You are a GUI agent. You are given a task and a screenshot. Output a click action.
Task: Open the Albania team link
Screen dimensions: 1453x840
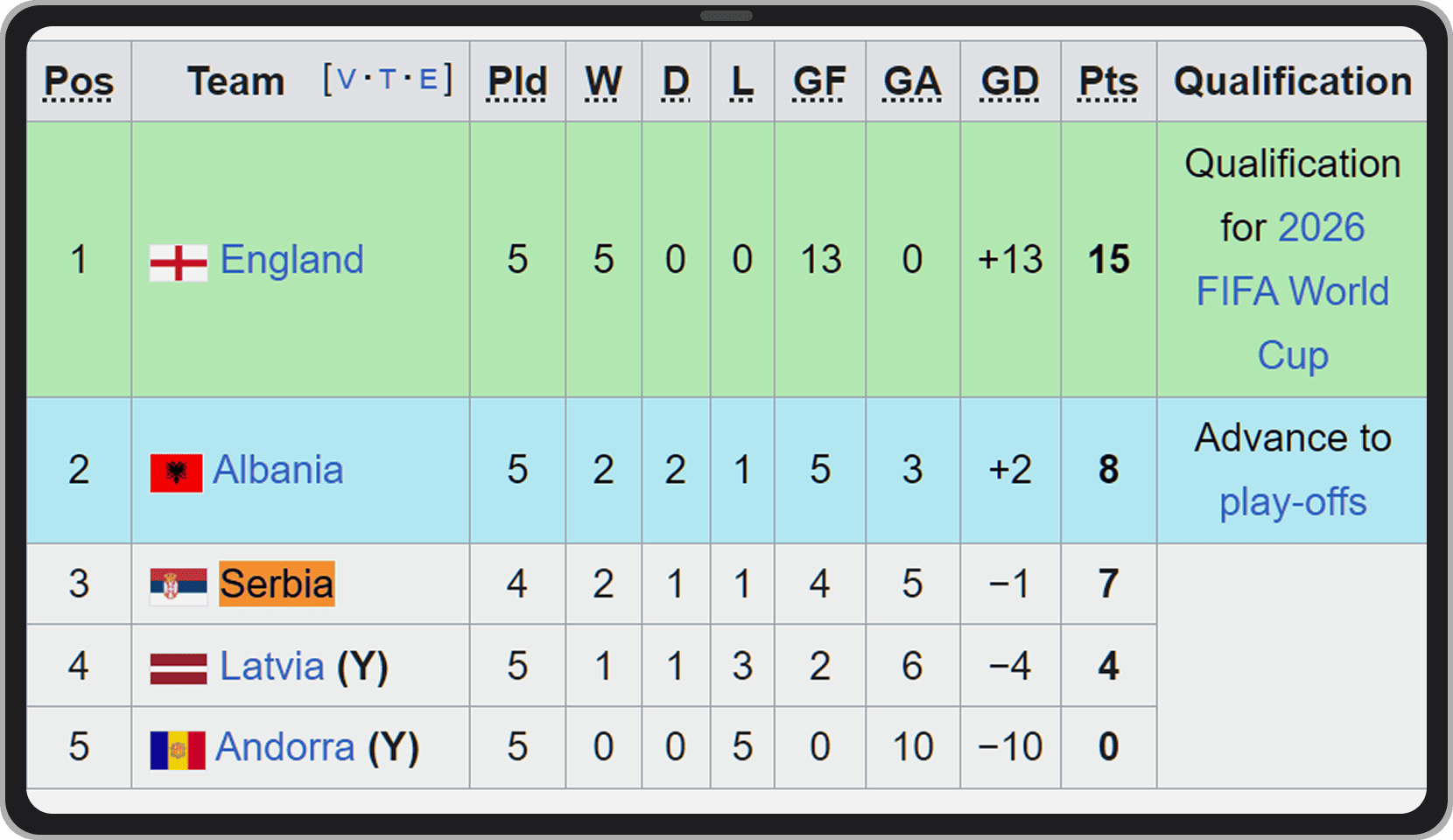coord(278,470)
